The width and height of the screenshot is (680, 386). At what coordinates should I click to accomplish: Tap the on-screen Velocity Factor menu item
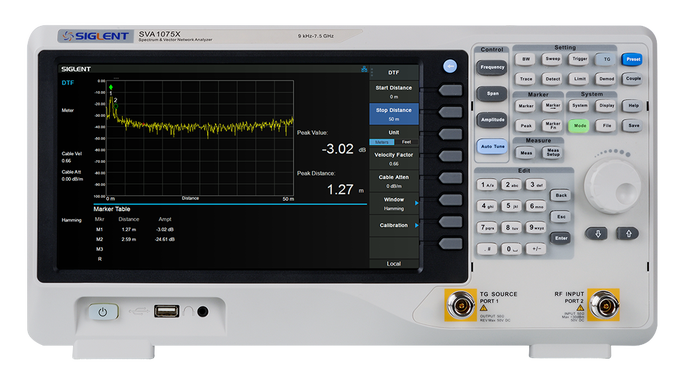point(394,159)
